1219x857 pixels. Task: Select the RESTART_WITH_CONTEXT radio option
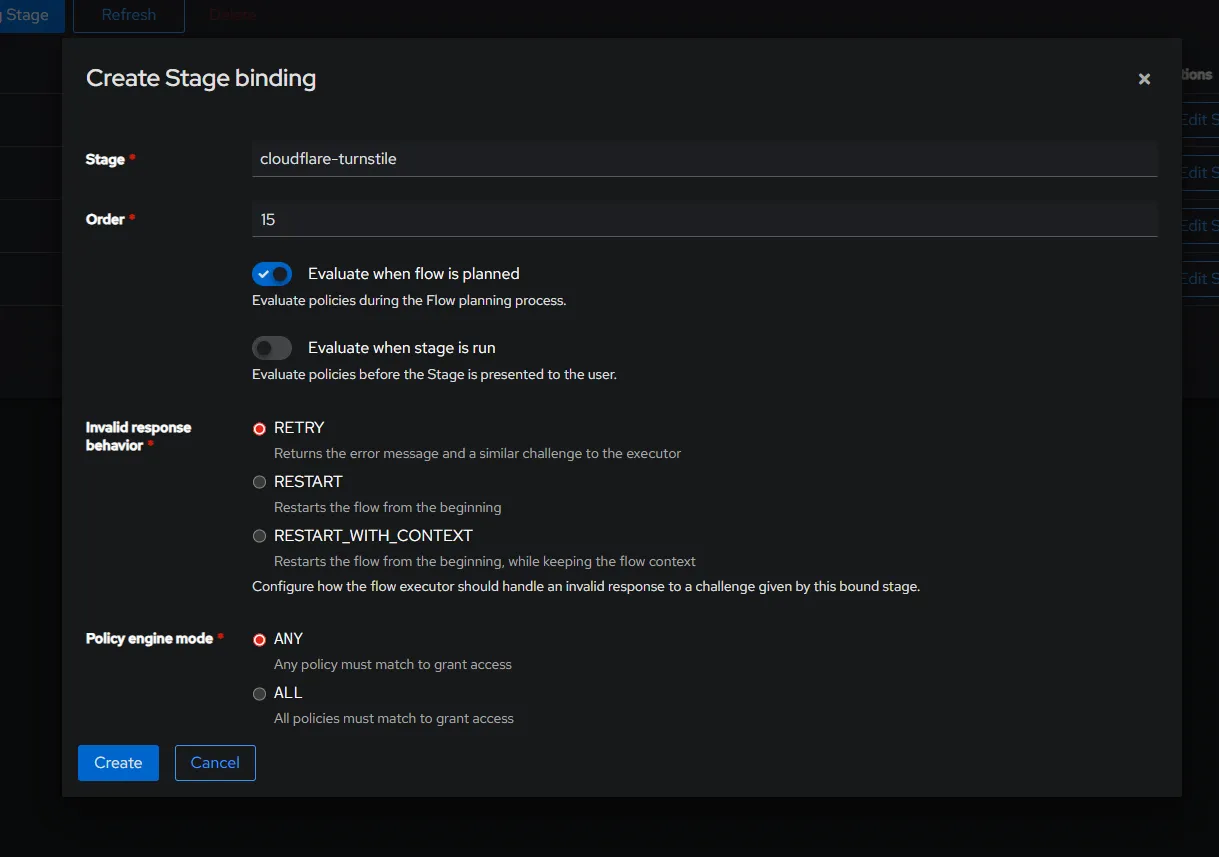coord(260,536)
